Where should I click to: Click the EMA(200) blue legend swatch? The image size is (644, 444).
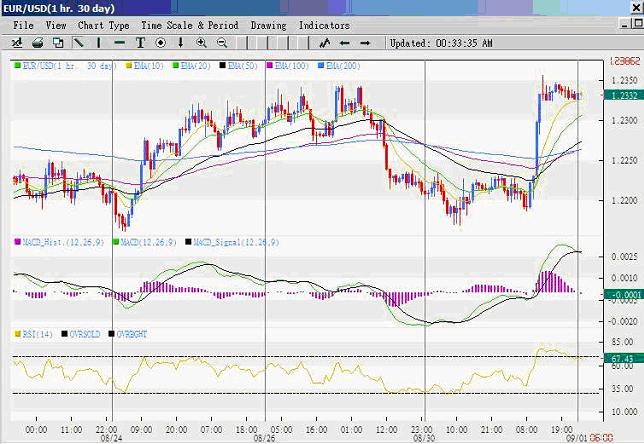click(x=321, y=66)
